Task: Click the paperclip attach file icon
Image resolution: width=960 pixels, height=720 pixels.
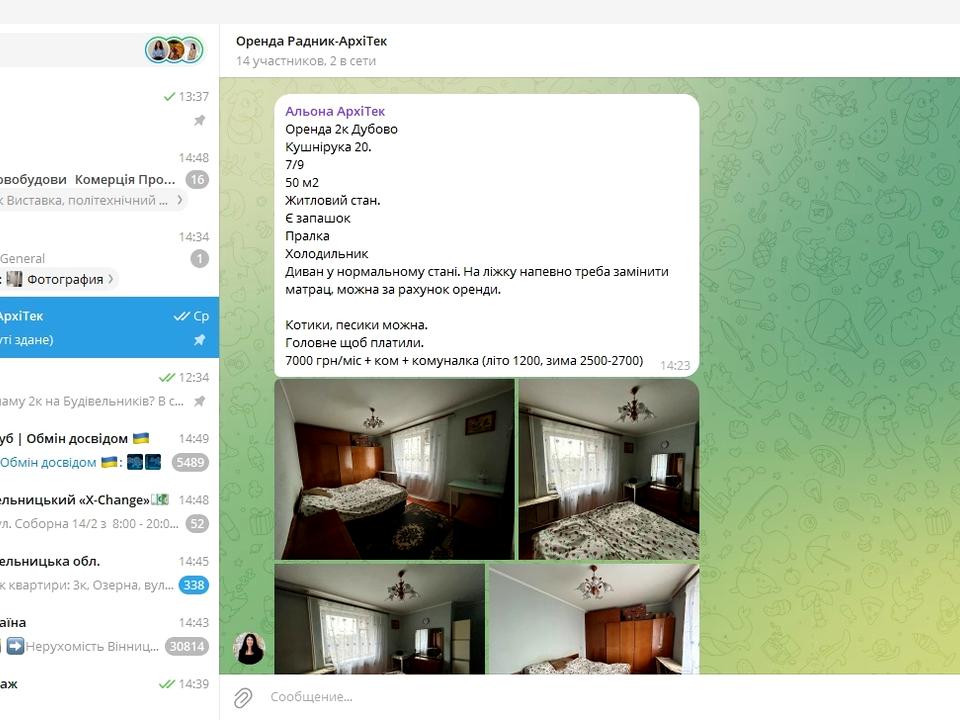Action: [242, 697]
